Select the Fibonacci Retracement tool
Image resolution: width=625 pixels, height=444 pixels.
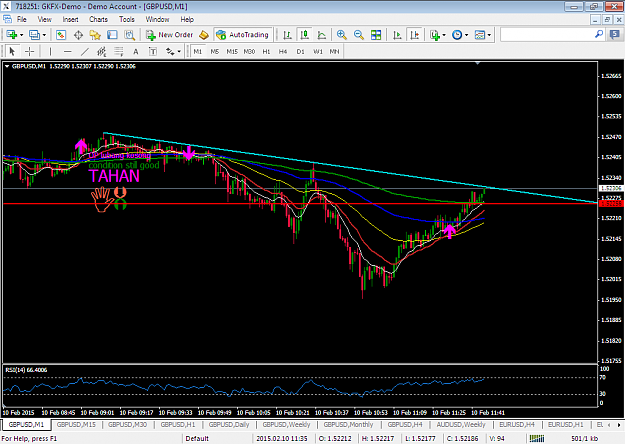click(x=119, y=51)
